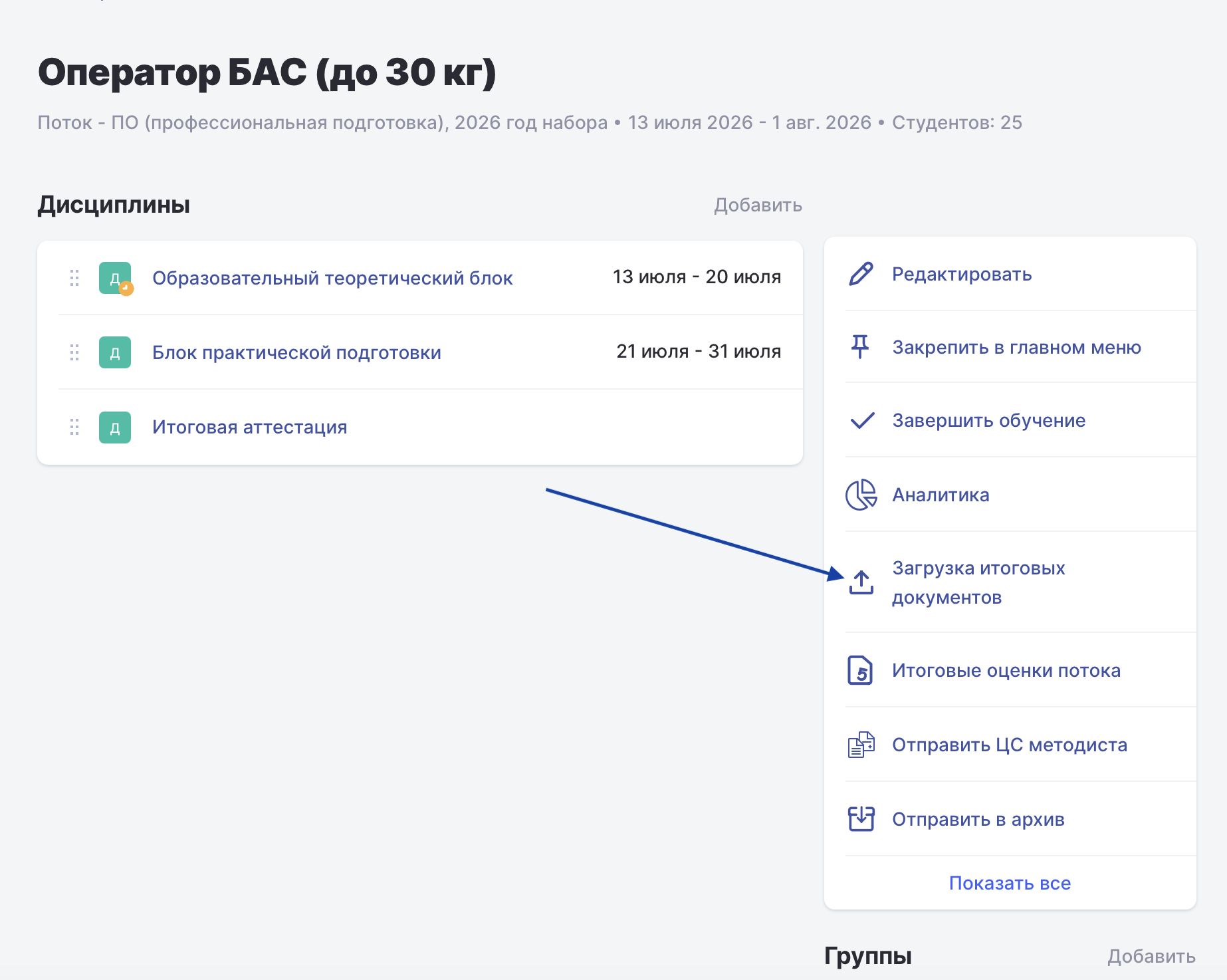Click the archive box icon for Отправить в архив
This screenshot has width=1227, height=980.
pyautogui.click(x=861, y=819)
